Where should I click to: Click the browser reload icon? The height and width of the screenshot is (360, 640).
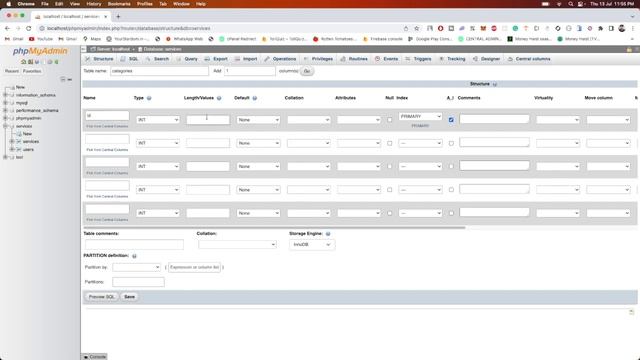pos(29,28)
